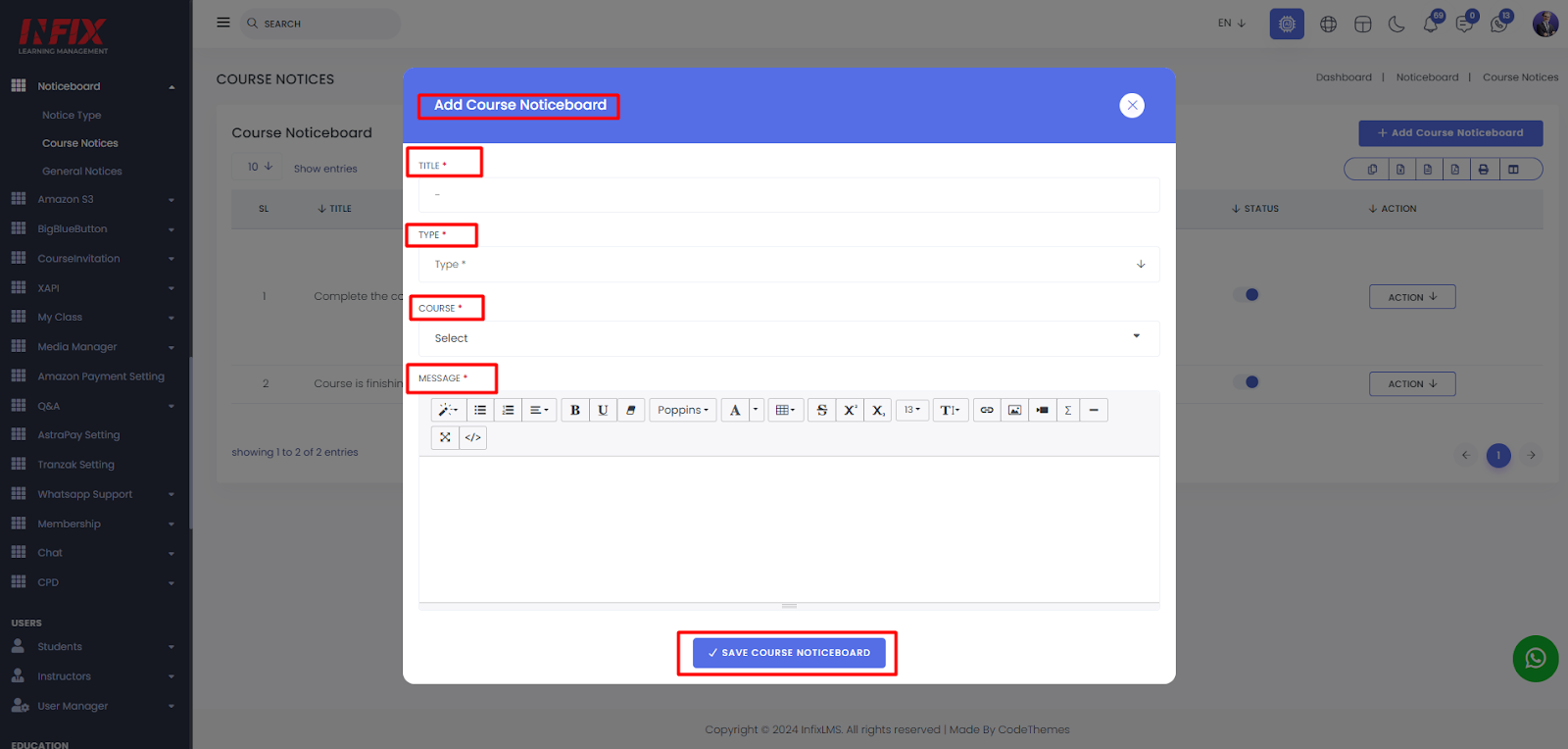Expand the BigBlueButton sidebar menu
This screenshot has width=1568, height=749.
93,229
